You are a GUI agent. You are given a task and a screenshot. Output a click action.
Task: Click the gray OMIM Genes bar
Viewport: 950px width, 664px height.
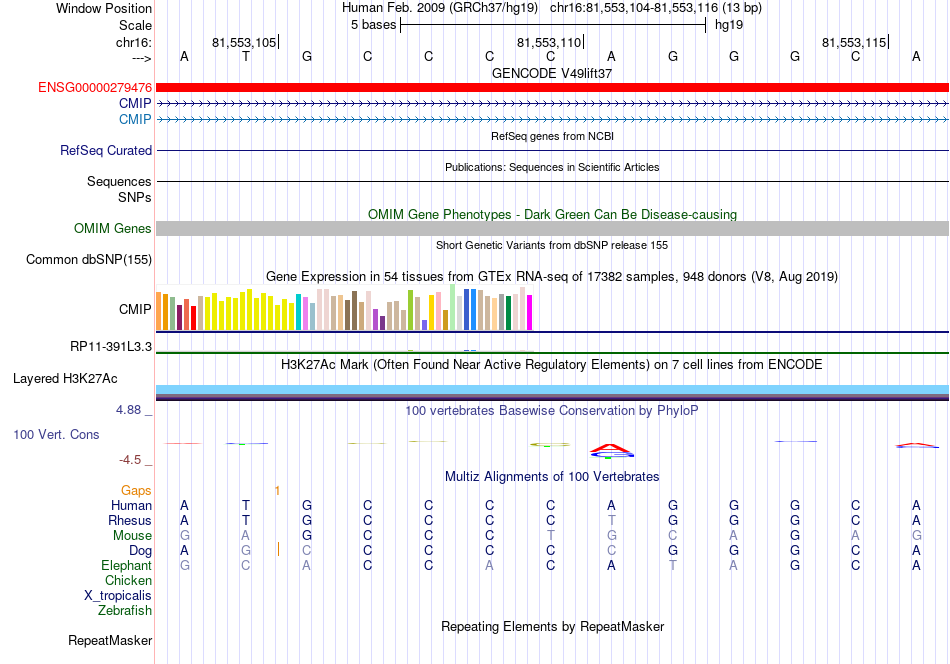(552, 228)
